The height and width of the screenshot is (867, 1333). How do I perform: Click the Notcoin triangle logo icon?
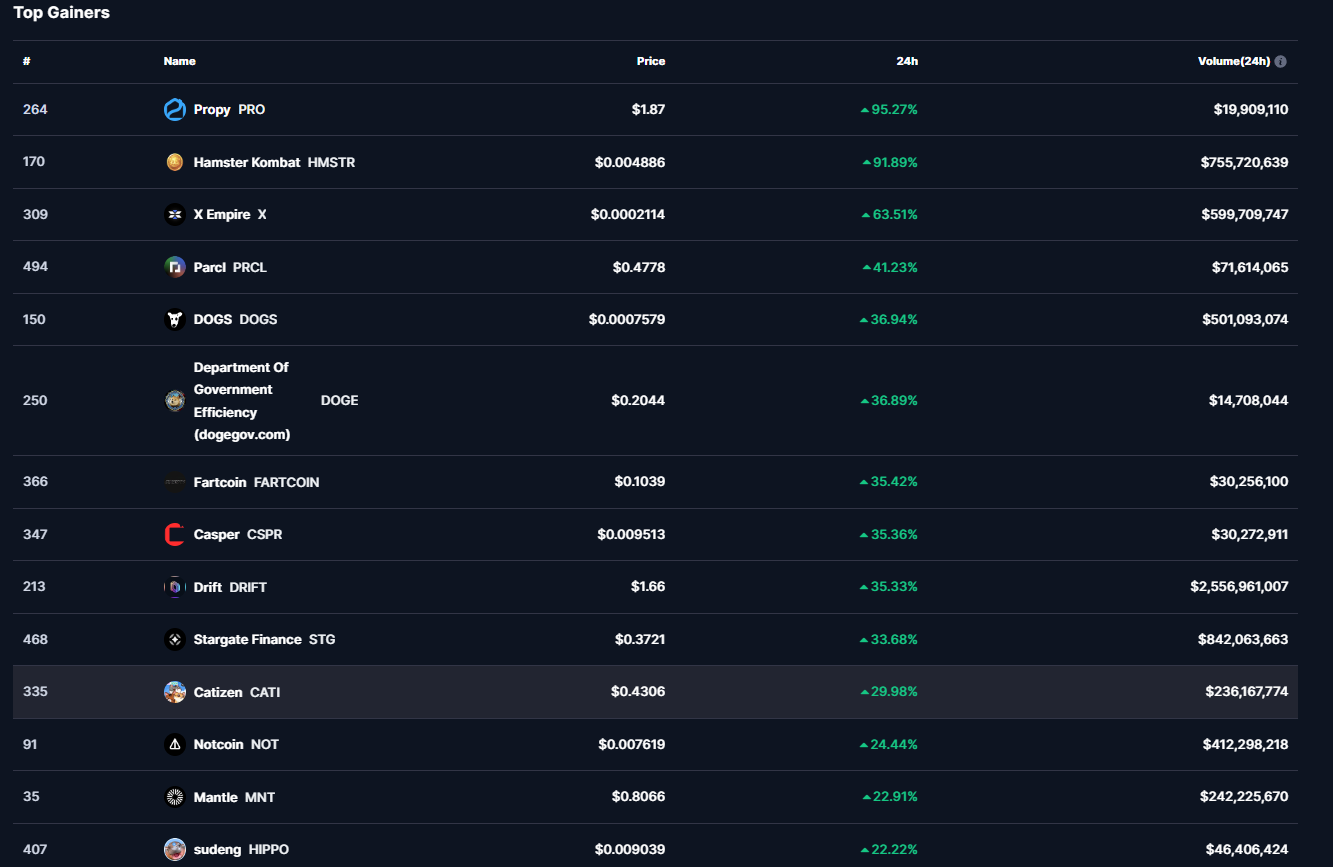[x=175, y=745]
